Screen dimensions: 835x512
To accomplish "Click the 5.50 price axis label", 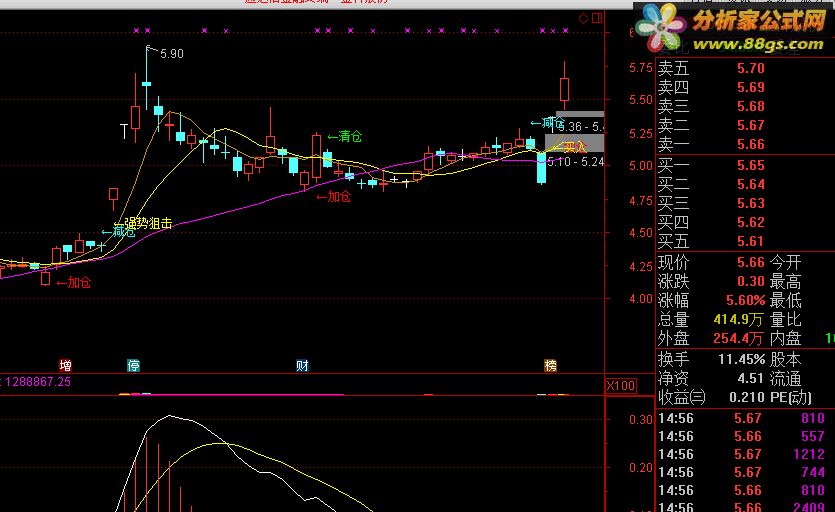I will click(x=641, y=100).
